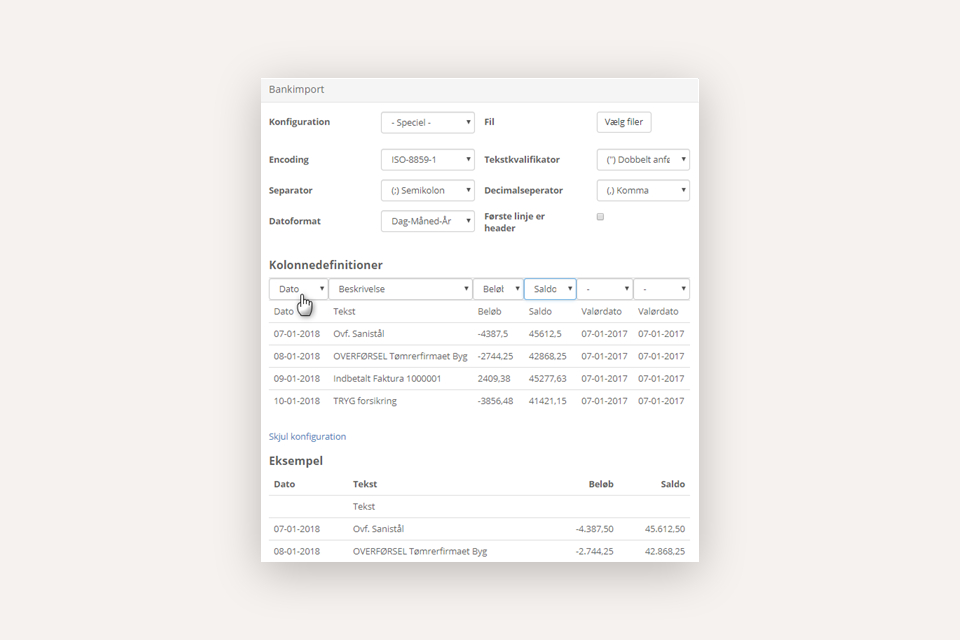960x640 pixels.
Task: Click the Skjul konfiguration link
Action: pos(307,437)
